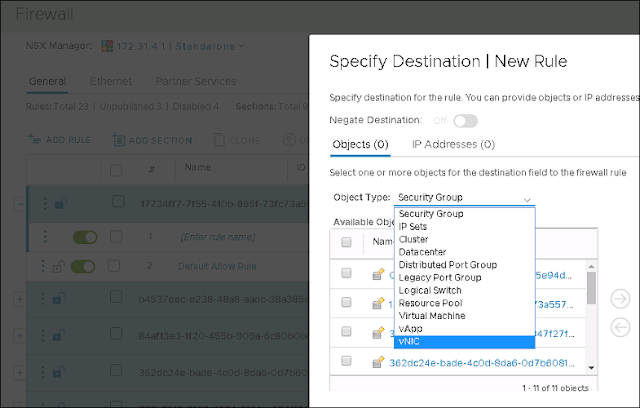640x408 pixels.
Task: Click security group icon beside 362dc24e-bade object
Action: (378, 362)
